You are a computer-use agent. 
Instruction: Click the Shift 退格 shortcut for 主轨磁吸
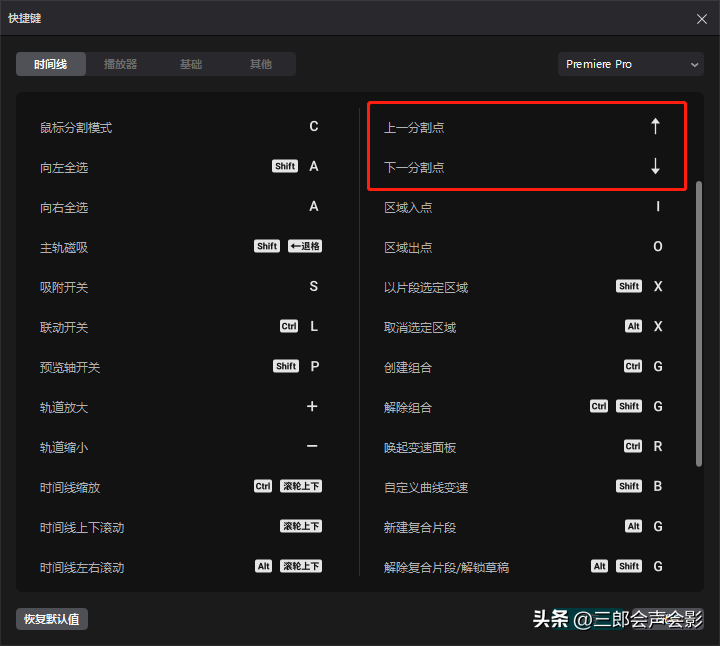[x=288, y=246]
